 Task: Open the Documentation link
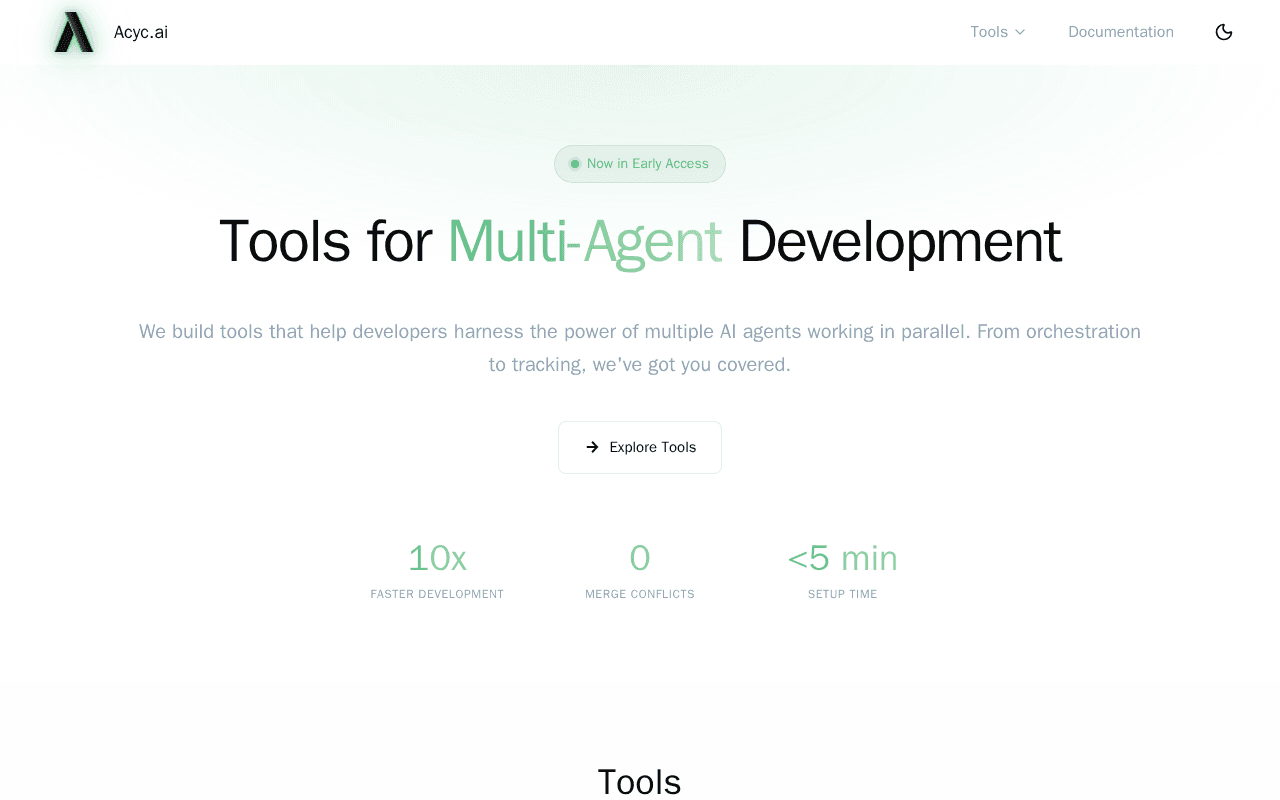point(1121,32)
